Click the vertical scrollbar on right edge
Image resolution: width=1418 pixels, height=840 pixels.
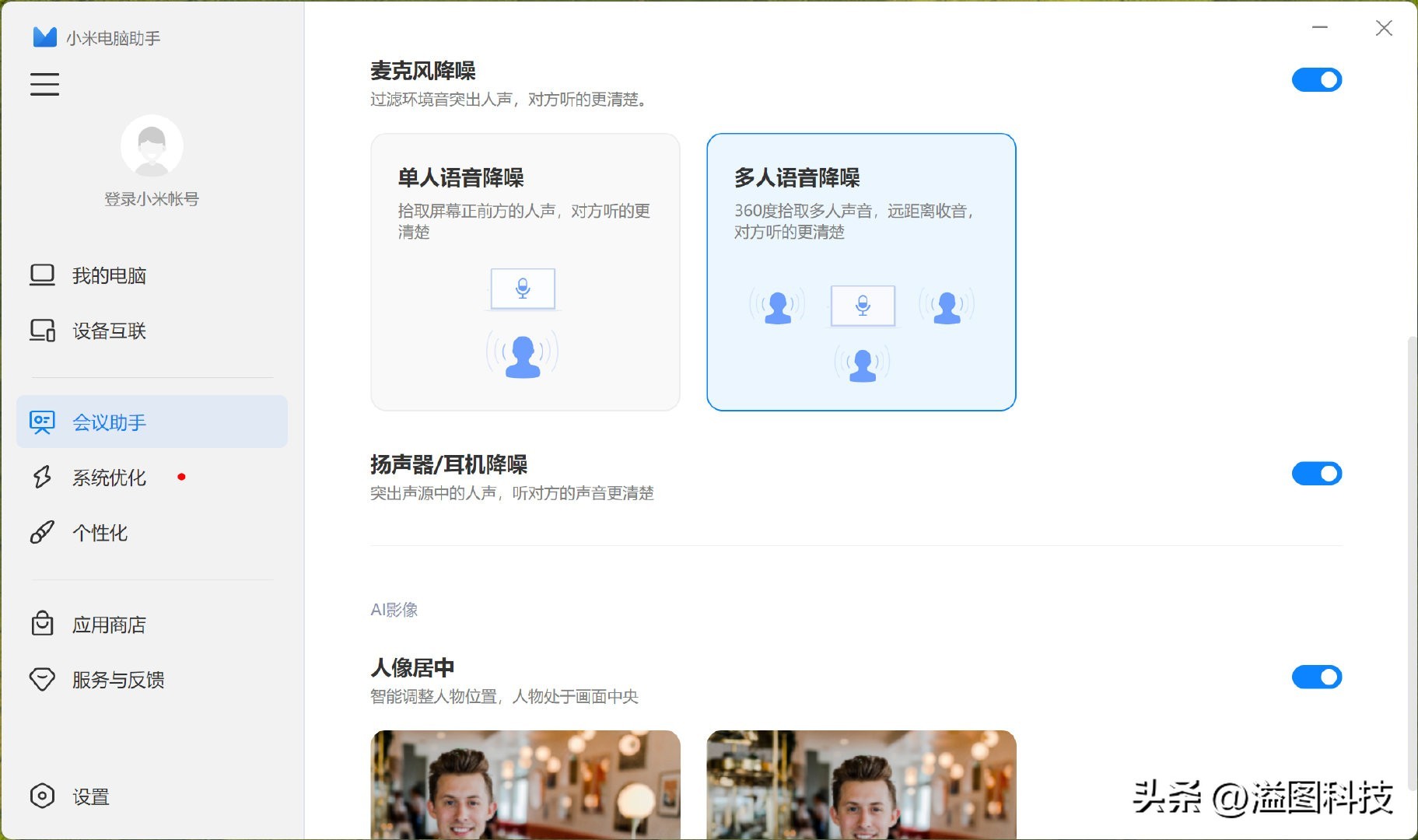1411,560
